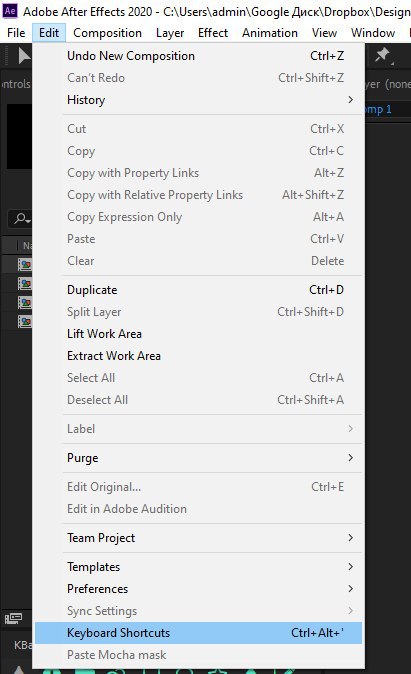Viewport: 411px width, 674px height.
Task: Select the second footage item icon
Action: click(25, 284)
